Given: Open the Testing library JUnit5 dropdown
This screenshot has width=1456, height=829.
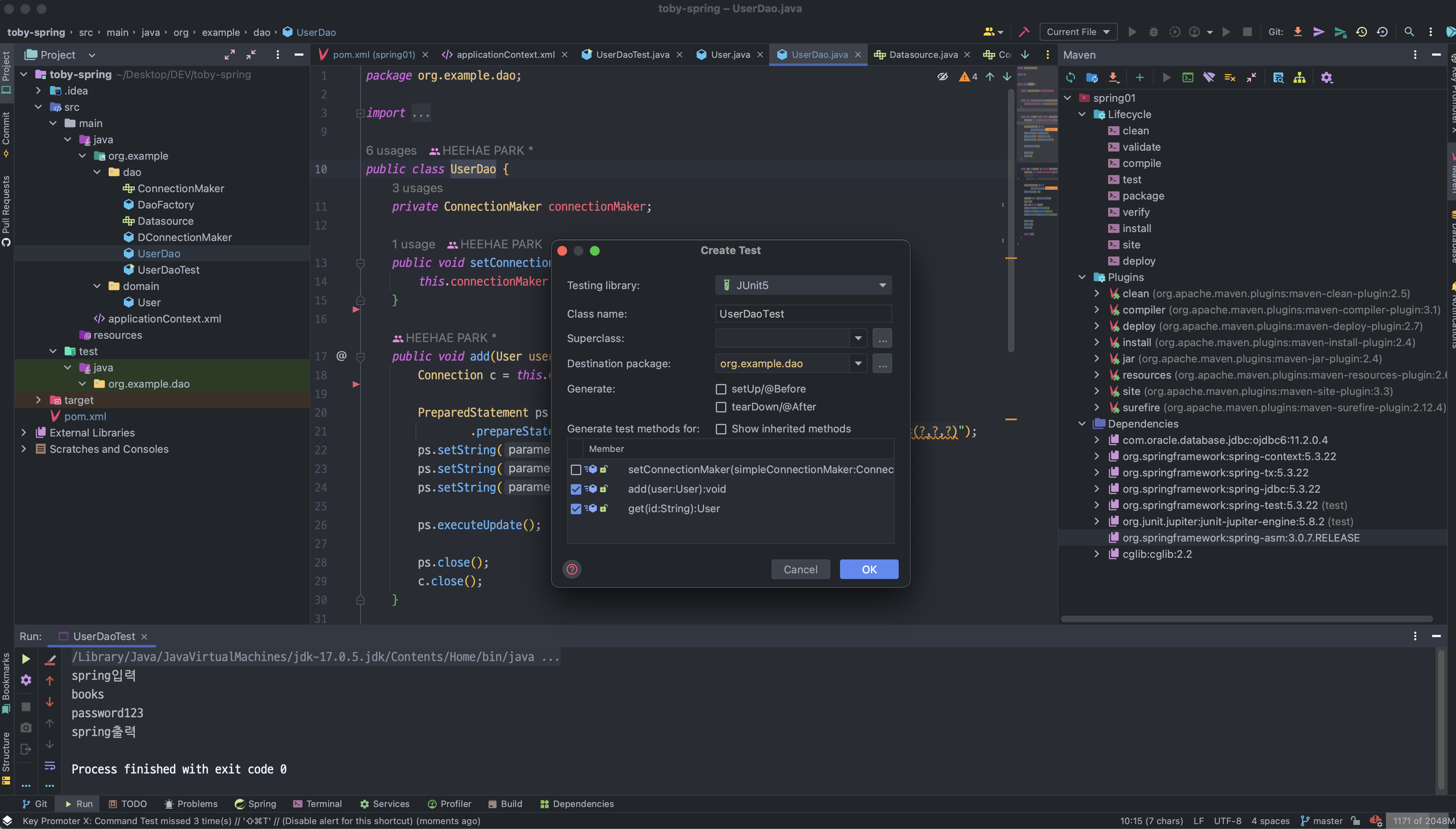Looking at the screenshot, I should [803, 285].
